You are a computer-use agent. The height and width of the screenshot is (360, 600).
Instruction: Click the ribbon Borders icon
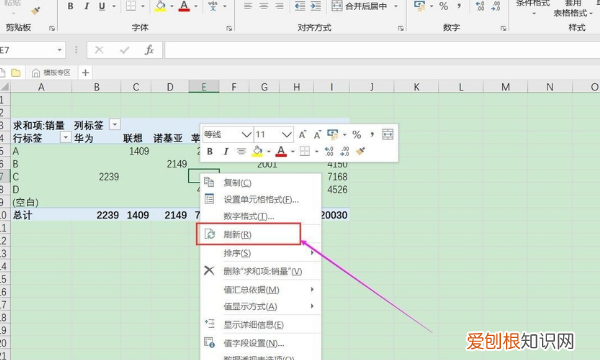point(131,6)
